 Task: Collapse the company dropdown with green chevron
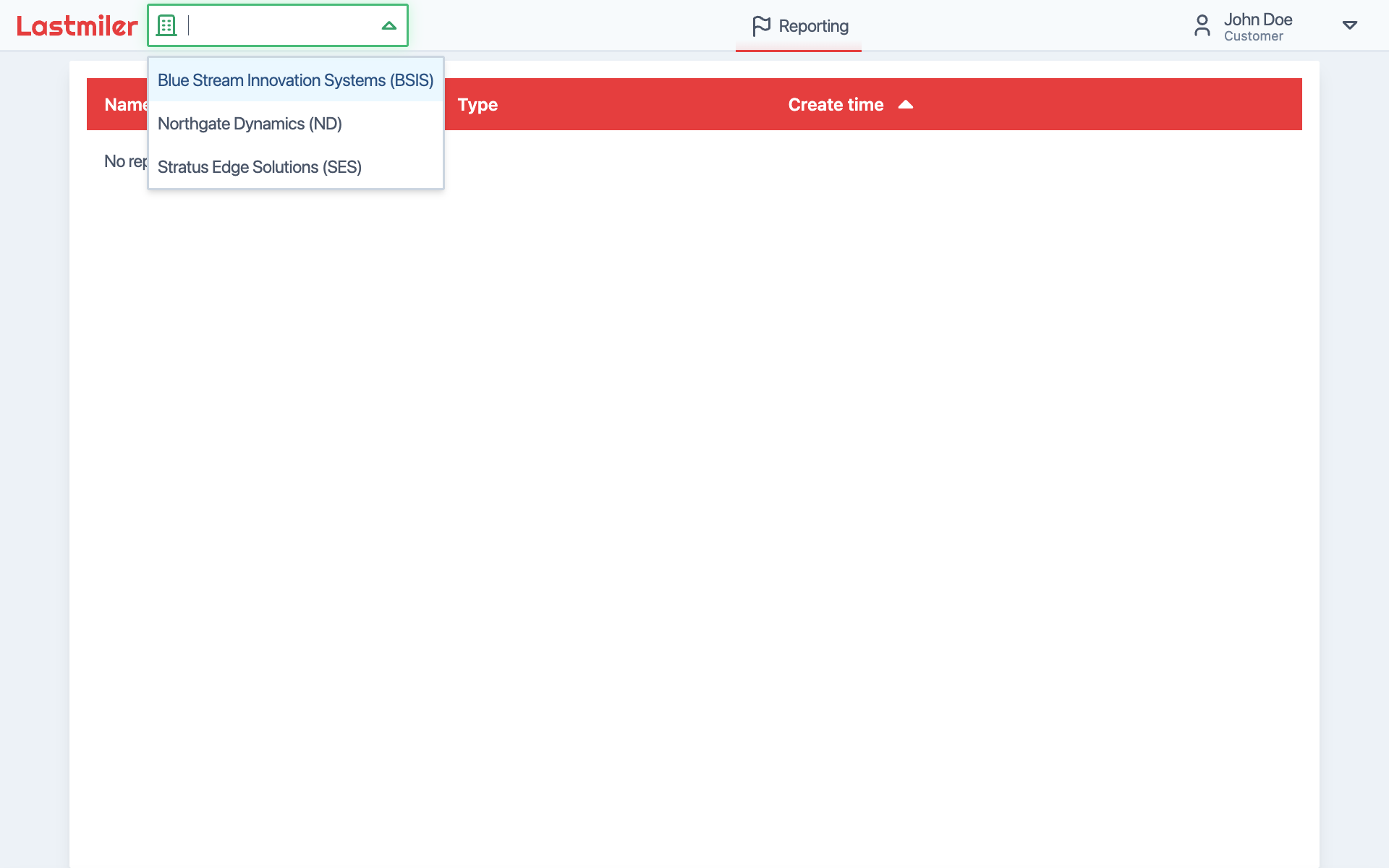(388, 25)
